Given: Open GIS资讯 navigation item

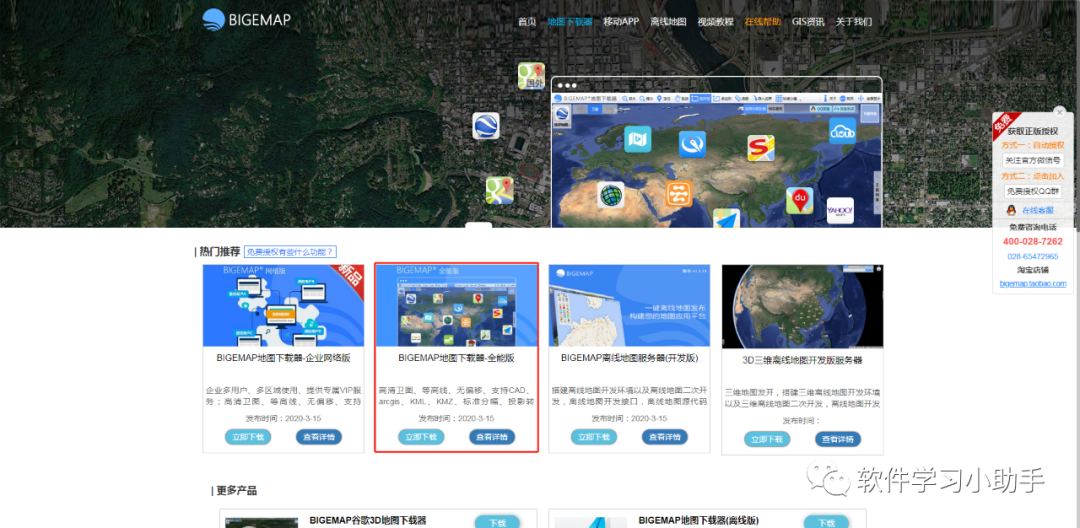Looking at the screenshot, I should [x=808, y=21].
